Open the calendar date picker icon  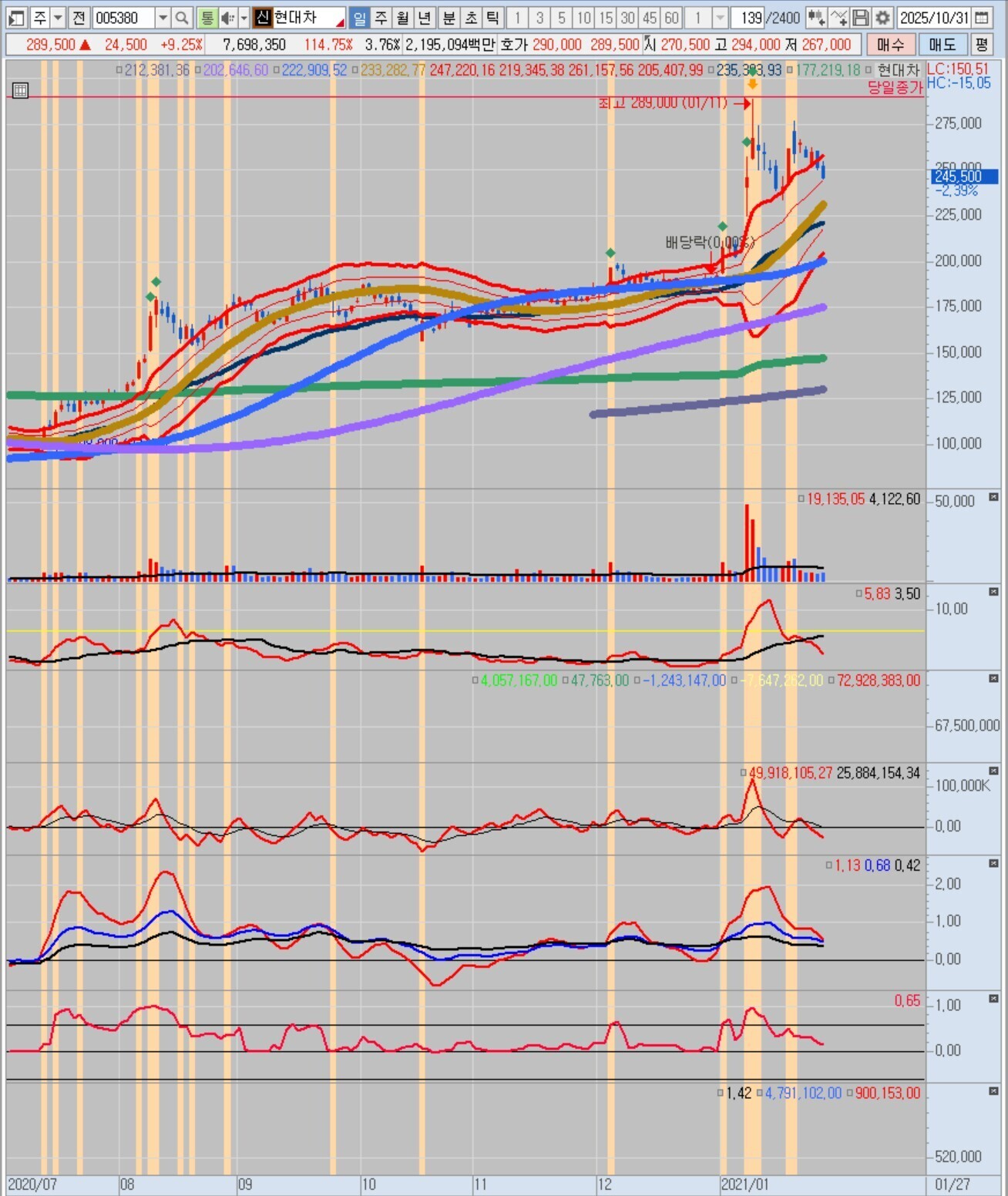point(982,18)
